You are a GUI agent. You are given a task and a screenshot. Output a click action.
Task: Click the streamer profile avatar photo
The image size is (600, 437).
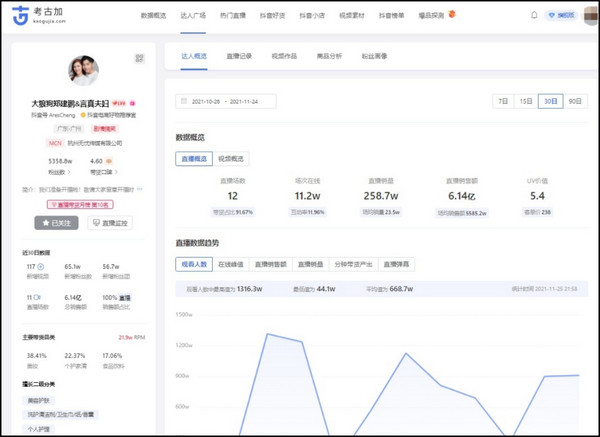point(84,71)
